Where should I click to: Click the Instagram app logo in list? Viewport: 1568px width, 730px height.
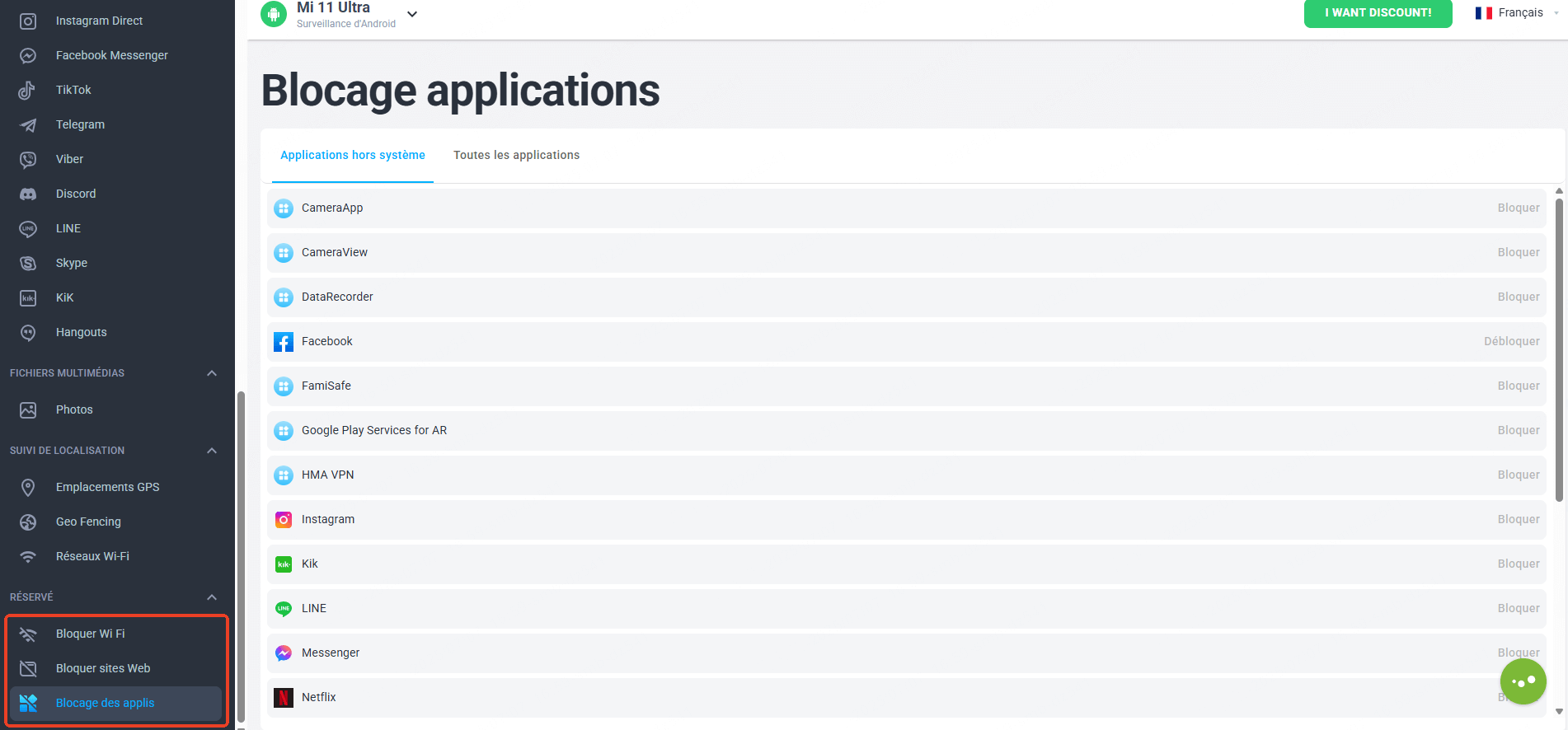click(284, 520)
